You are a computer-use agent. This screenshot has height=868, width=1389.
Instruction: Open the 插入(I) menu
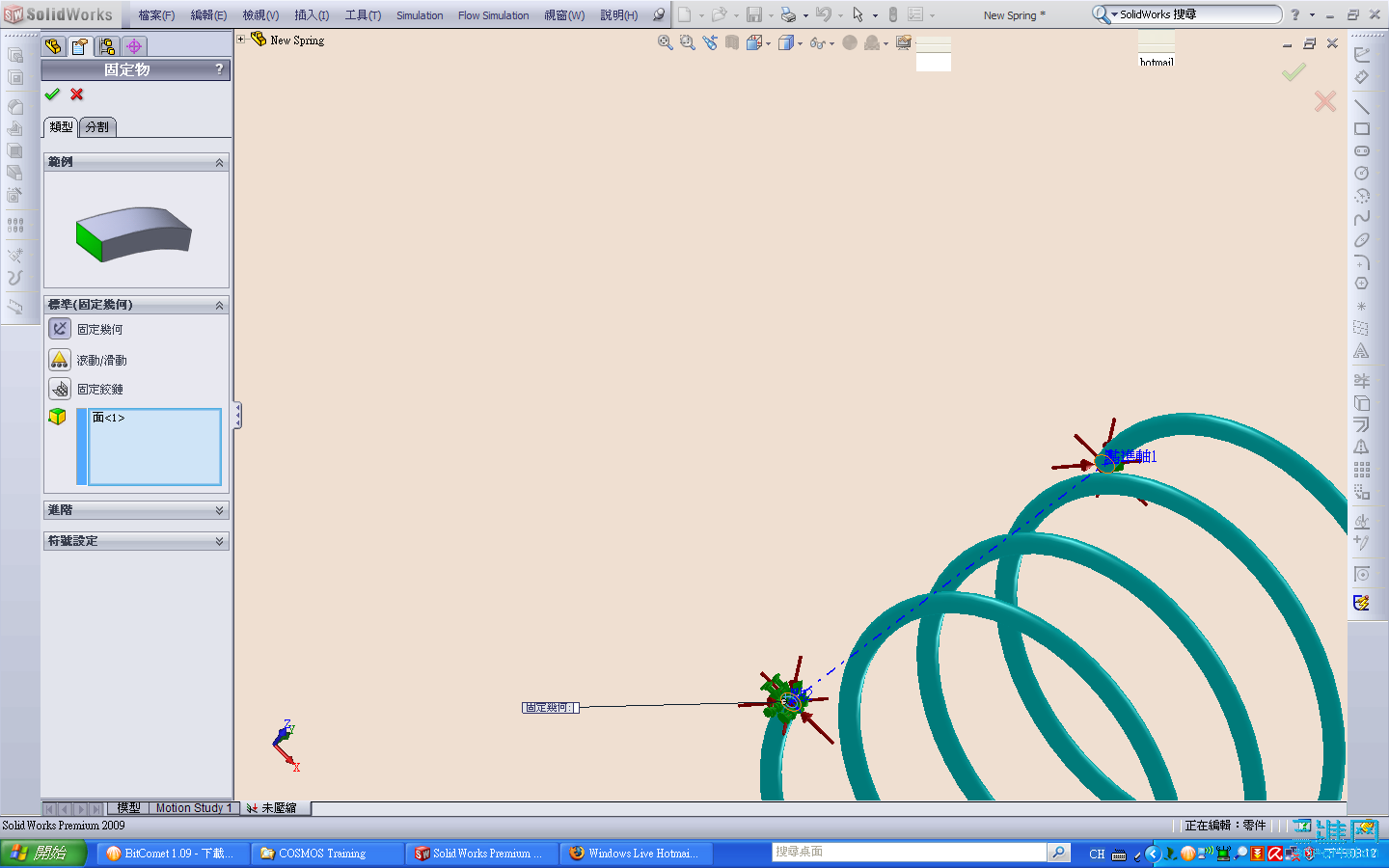(312, 15)
